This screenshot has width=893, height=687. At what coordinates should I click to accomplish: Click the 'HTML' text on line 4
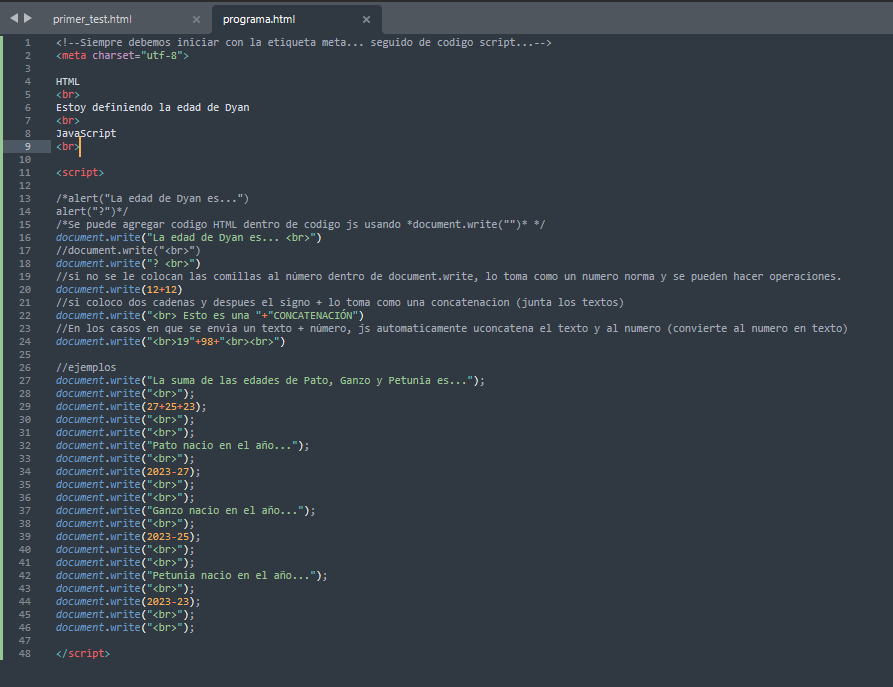click(x=68, y=81)
